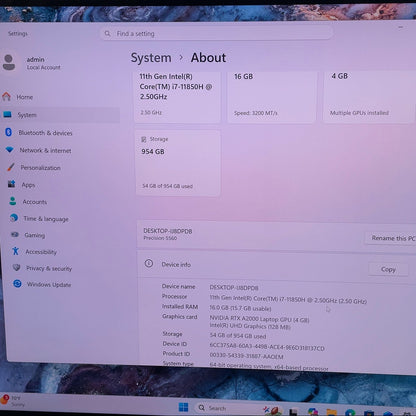Select the Bluetooth & devices icon
Image resolution: width=416 pixels, height=416 pixels.
9,132
